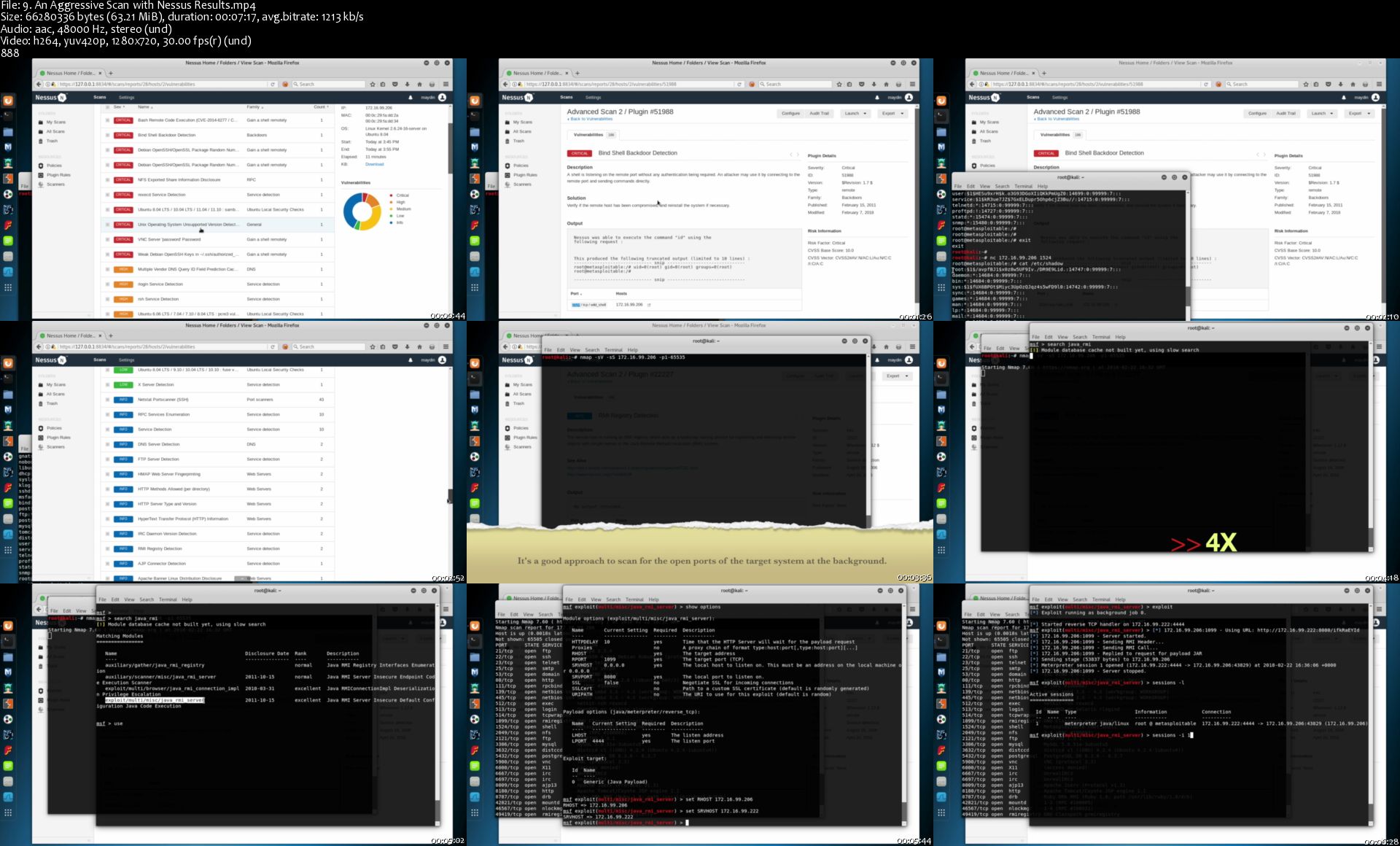
Task: Tick the Bash Remote Code Execution row checkbox
Action: coord(108,120)
